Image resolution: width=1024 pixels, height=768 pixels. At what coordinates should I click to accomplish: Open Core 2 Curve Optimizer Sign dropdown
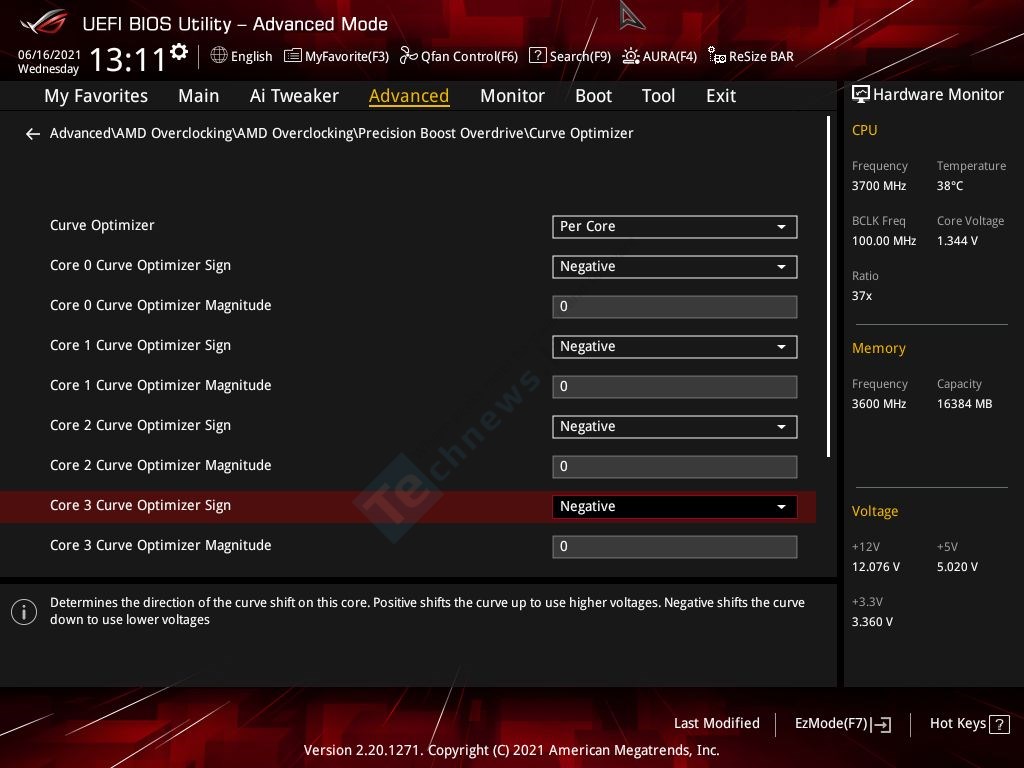coord(675,426)
